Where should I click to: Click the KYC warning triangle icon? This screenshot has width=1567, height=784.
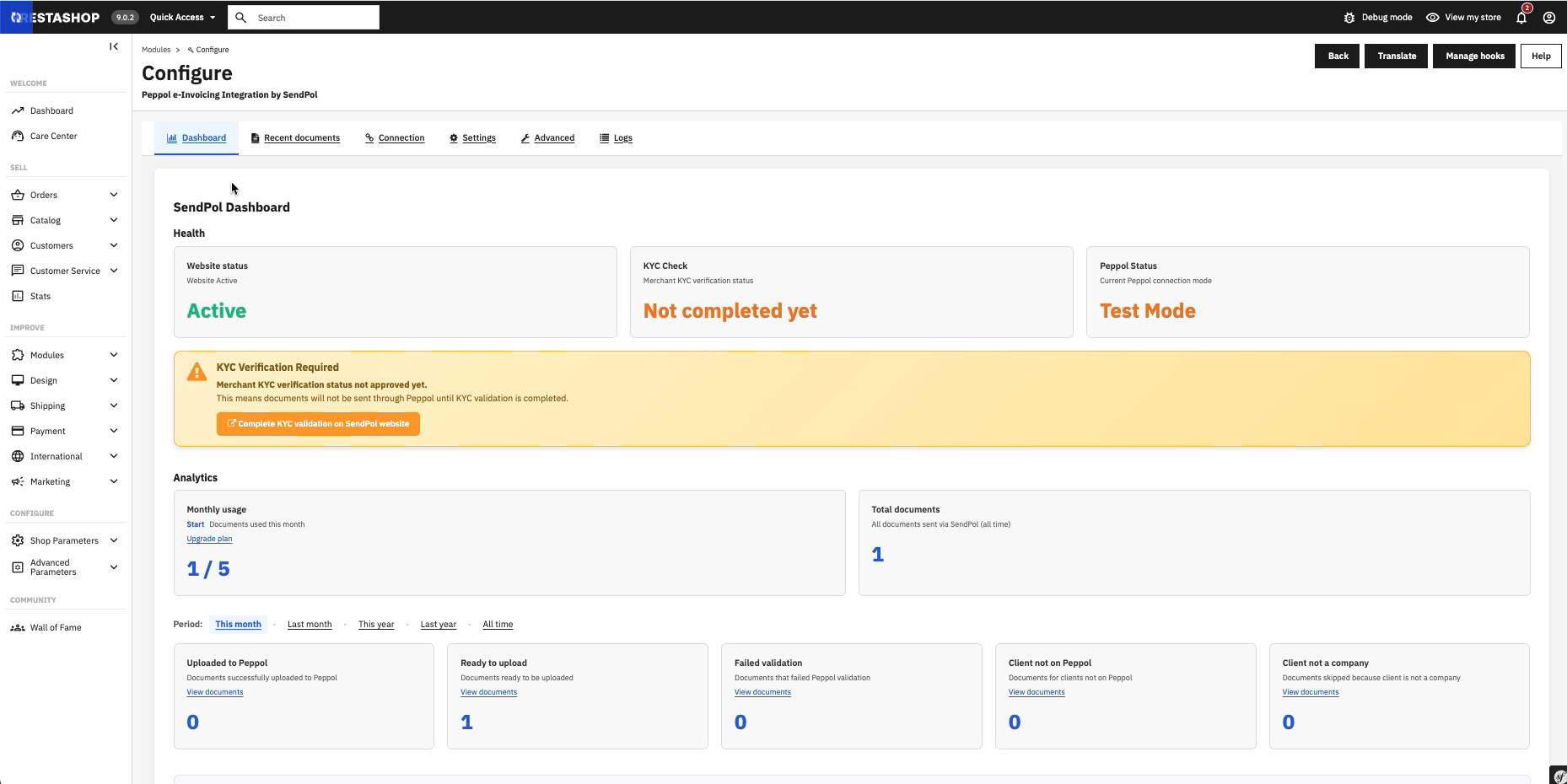[197, 372]
